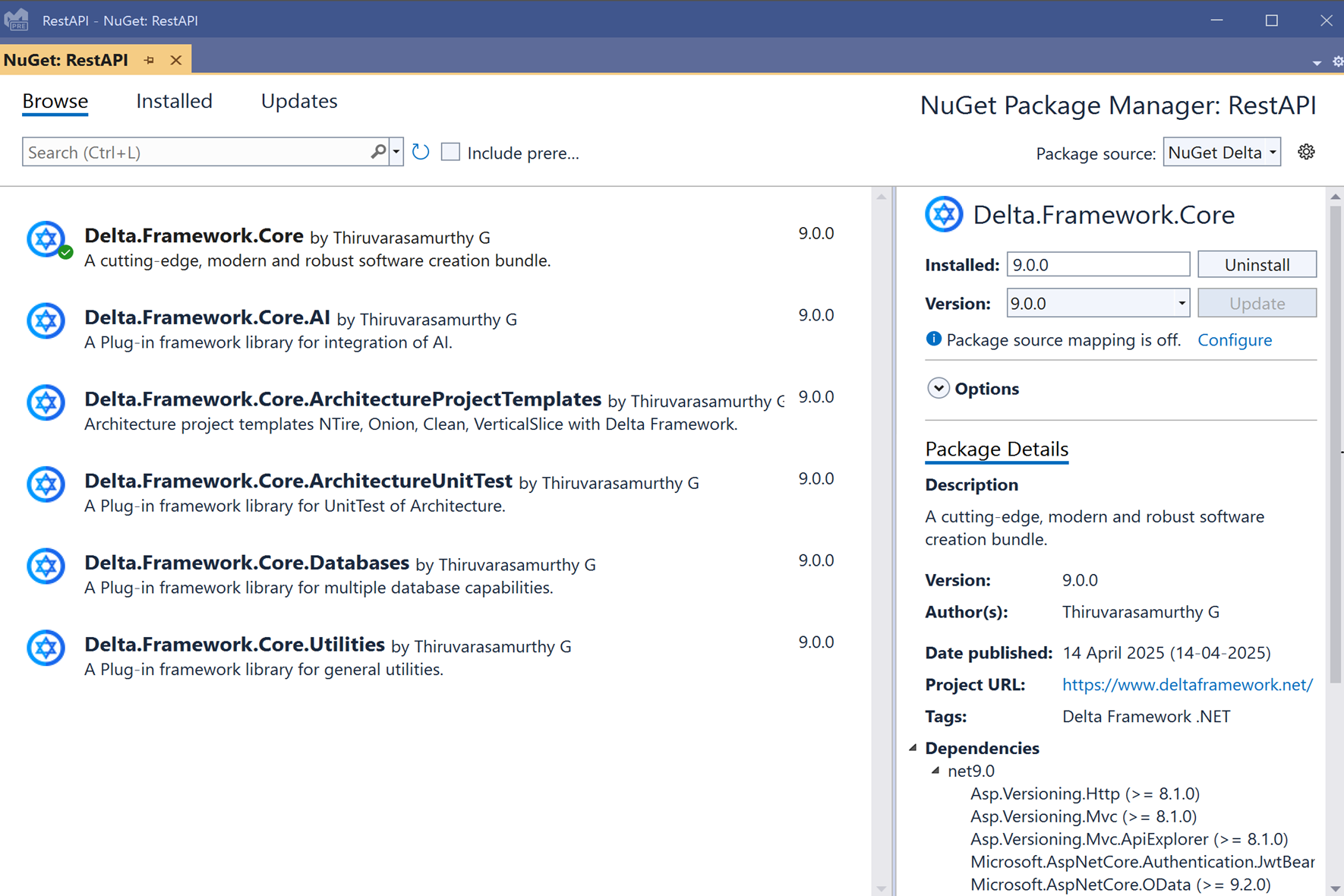
Task: Click the 9.0.0 version of Core.Utilities row
Action: click(816, 642)
